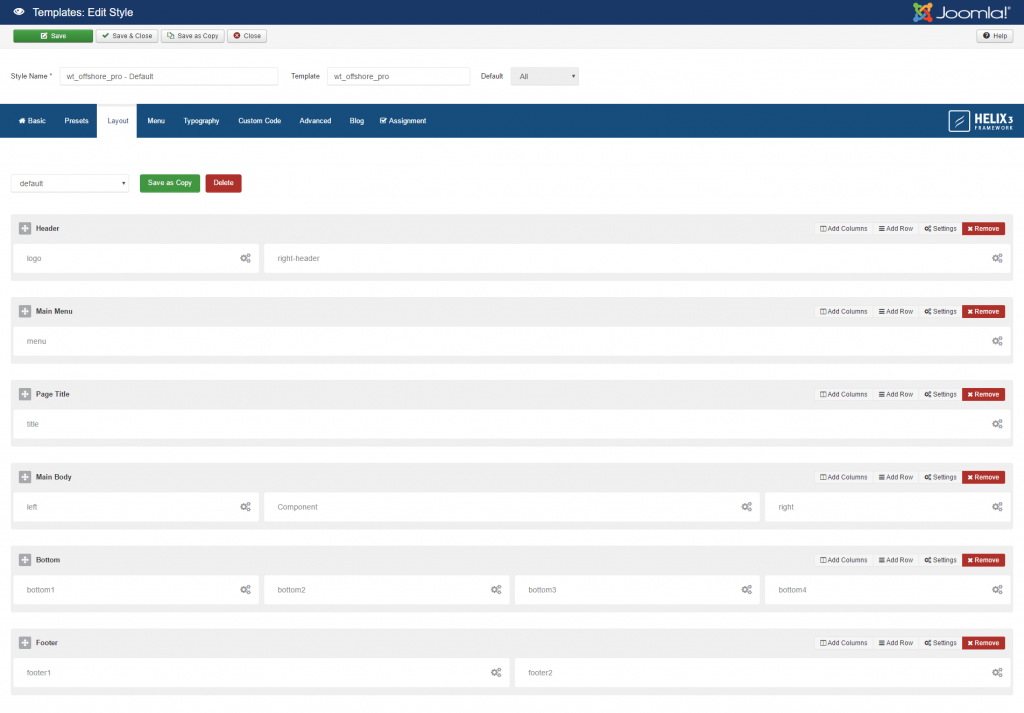Open the default layout selector dropdown

[x=69, y=183]
